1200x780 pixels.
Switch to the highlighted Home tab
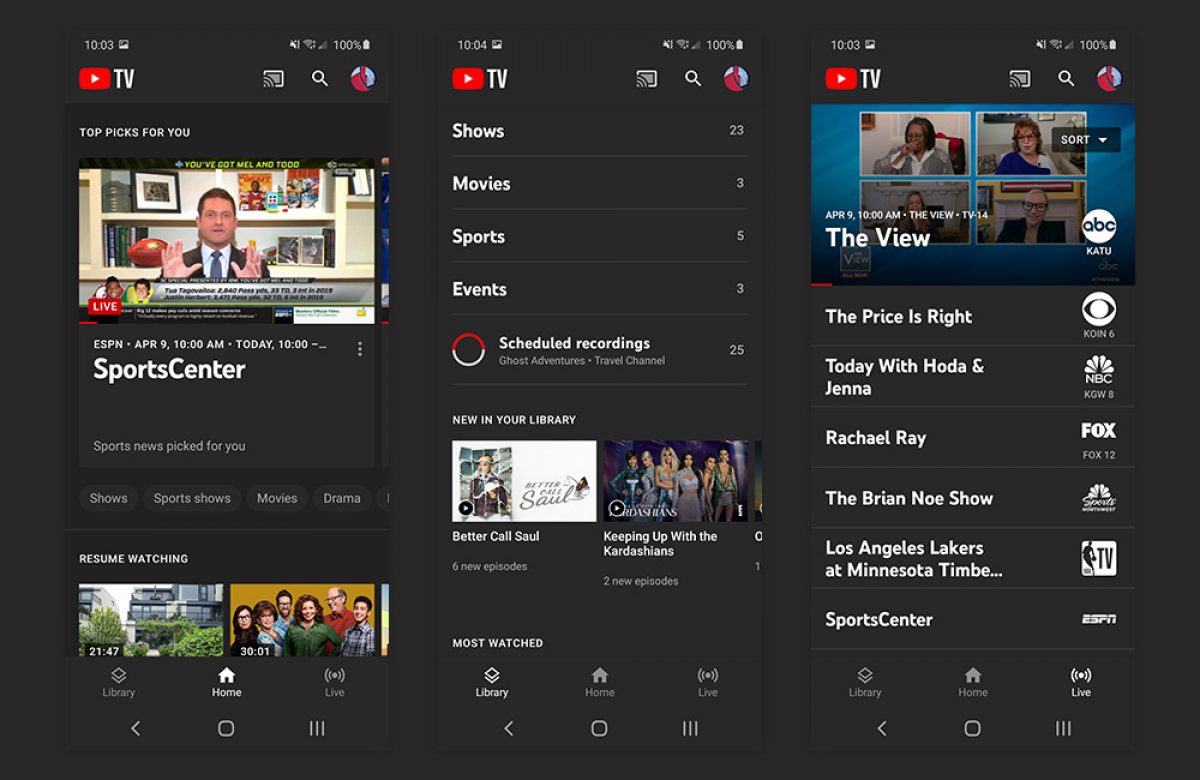tap(226, 682)
